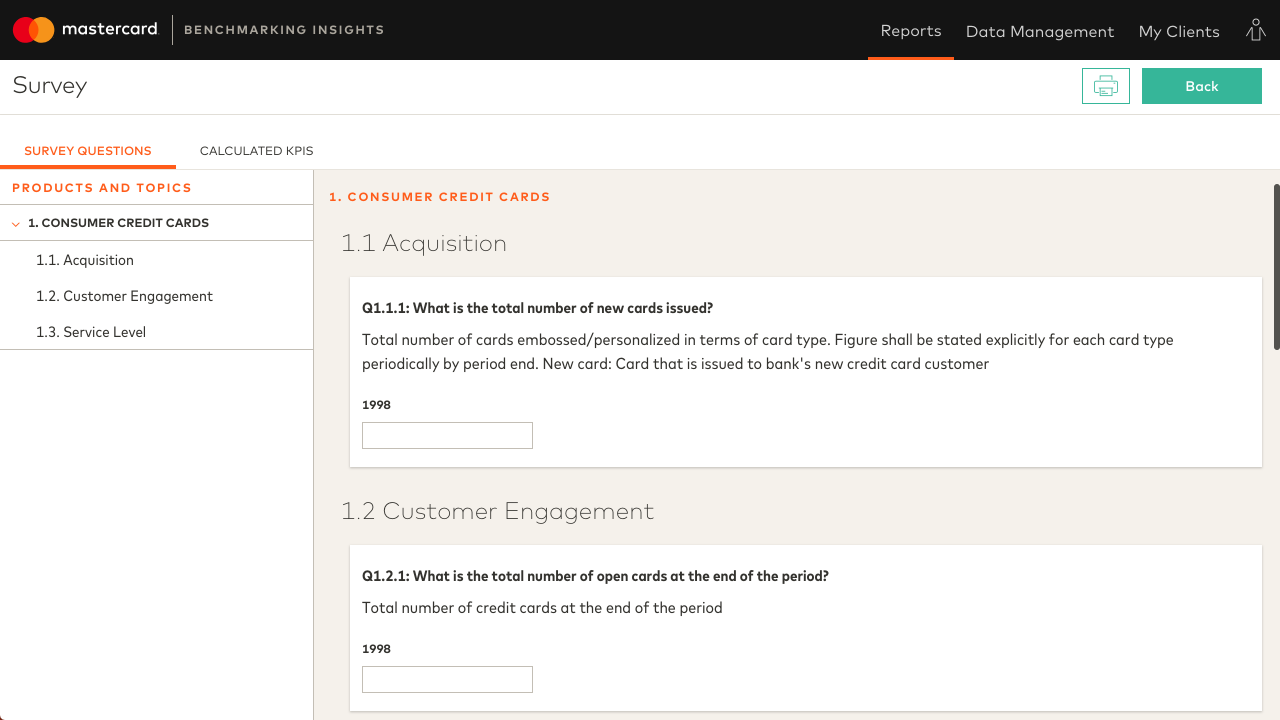Click the BENCHMARKING INSIGHTS label
The image size is (1280, 720).
pos(283,30)
